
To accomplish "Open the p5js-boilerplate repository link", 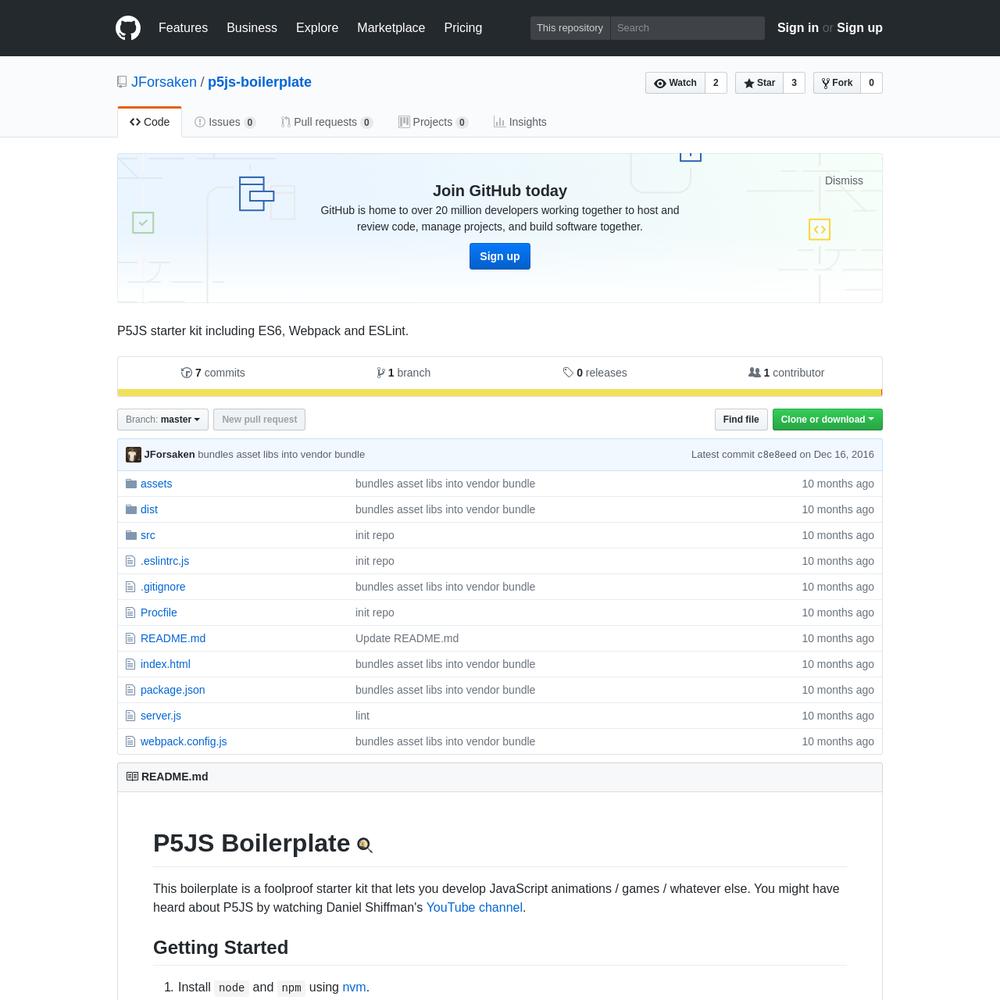I will [x=260, y=82].
